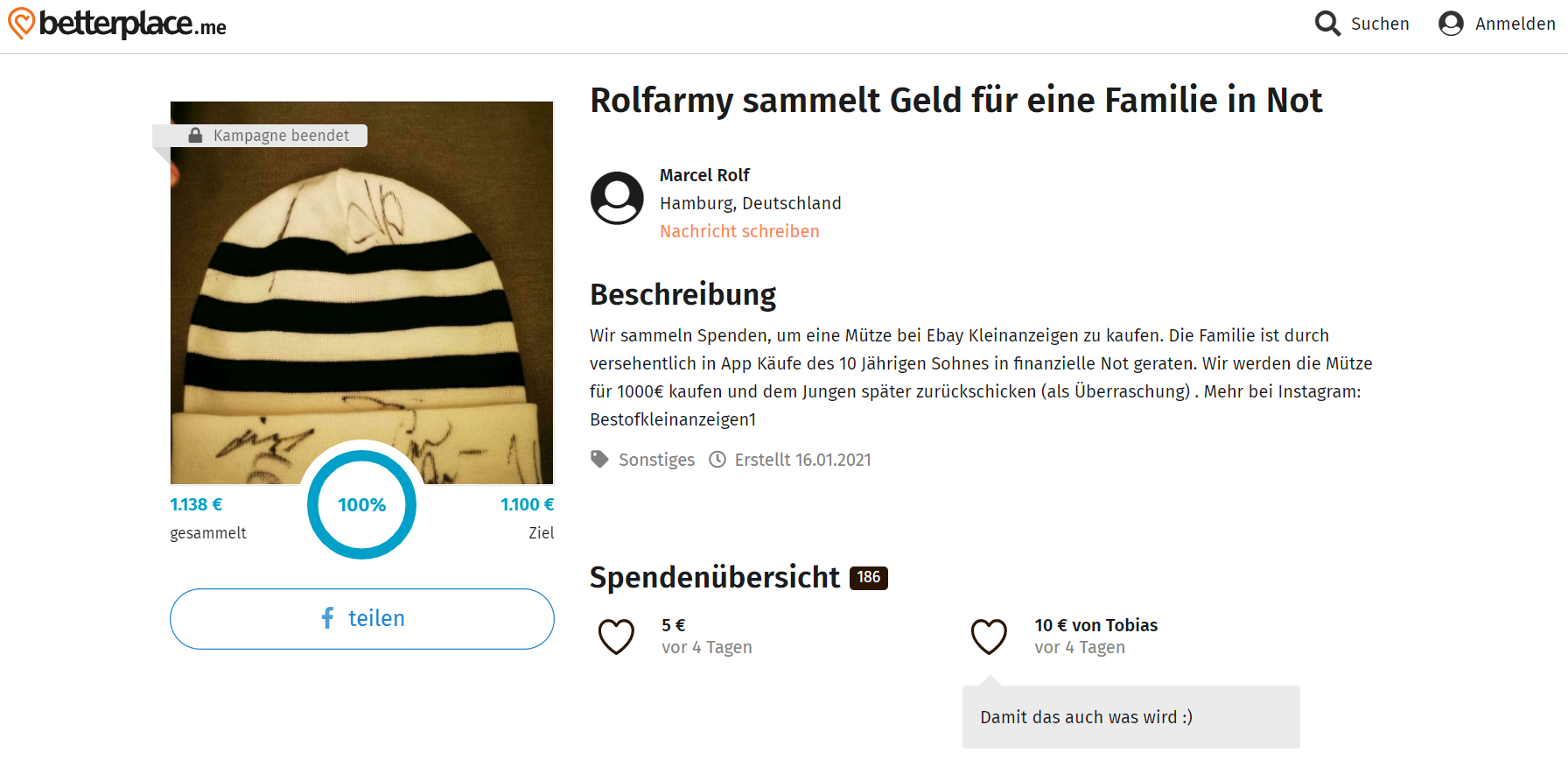
Task: Click the Marcel Rolf name link
Action: pos(704,175)
